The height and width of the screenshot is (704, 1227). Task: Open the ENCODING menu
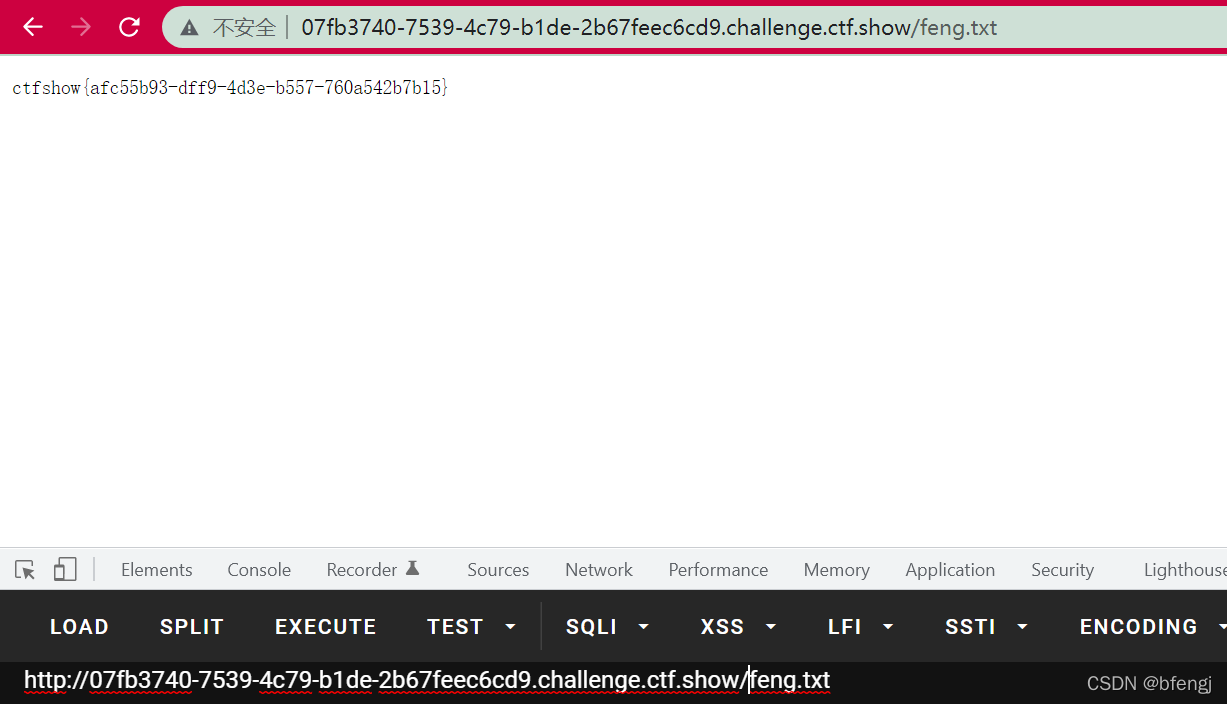pos(1139,627)
